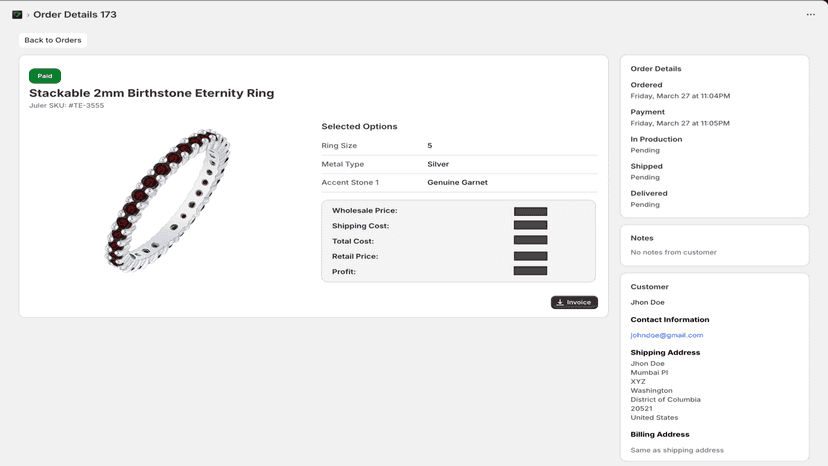Click the Order Details 173 breadcrumb title
Image resolution: width=828 pixels, height=466 pixels.
coord(75,15)
